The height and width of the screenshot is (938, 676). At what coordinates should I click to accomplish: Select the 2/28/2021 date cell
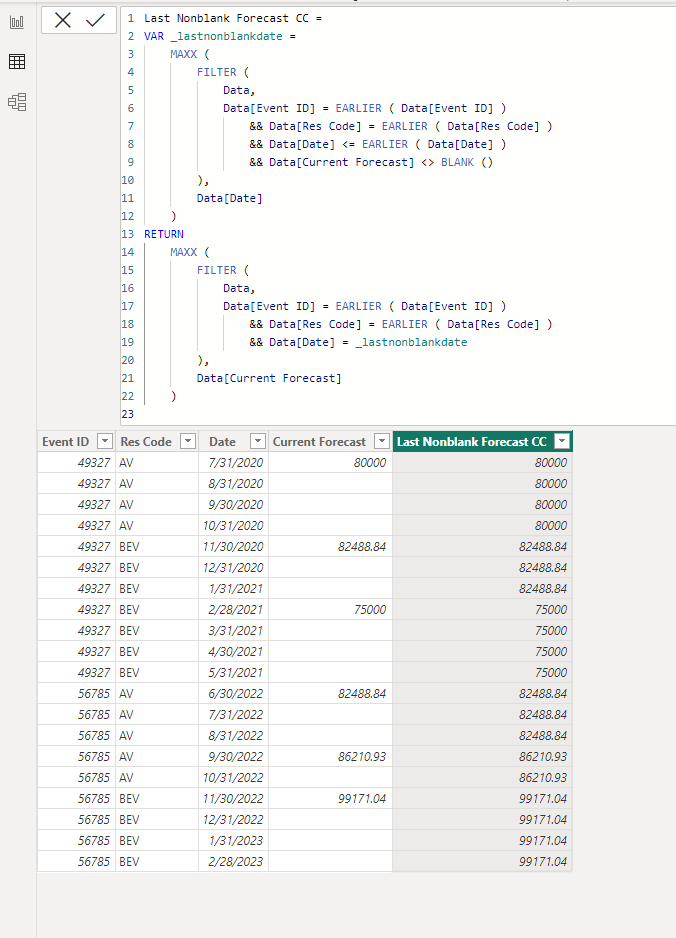234,609
